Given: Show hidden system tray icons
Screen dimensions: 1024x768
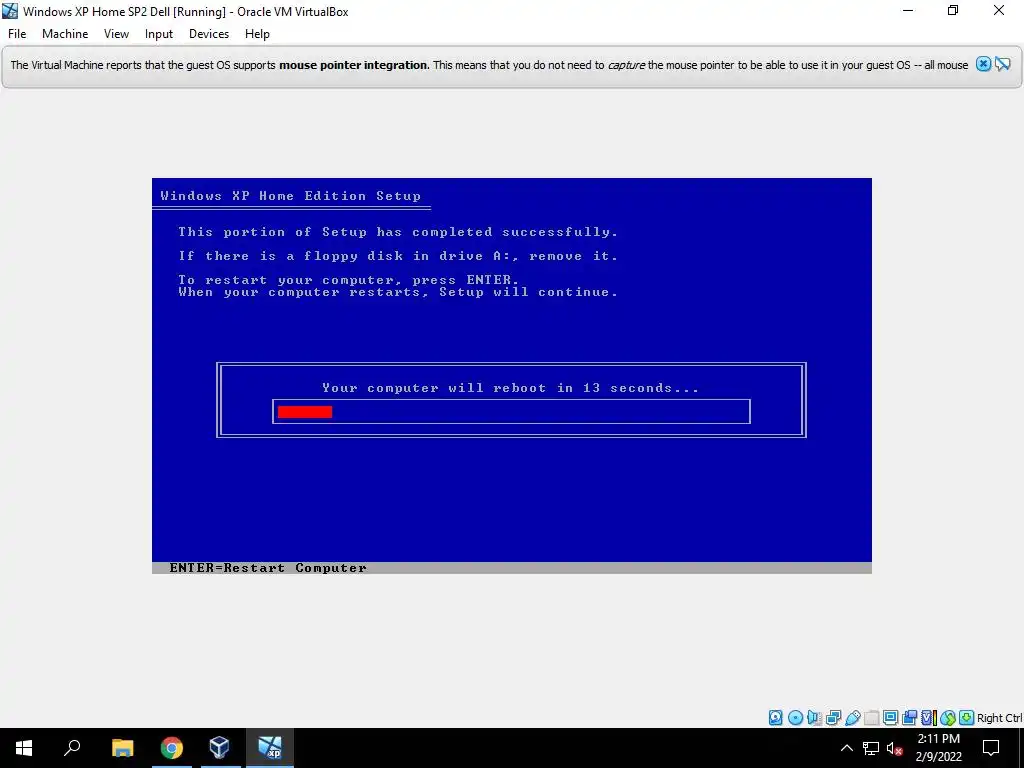Looking at the screenshot, I should (x=846, y=748).
